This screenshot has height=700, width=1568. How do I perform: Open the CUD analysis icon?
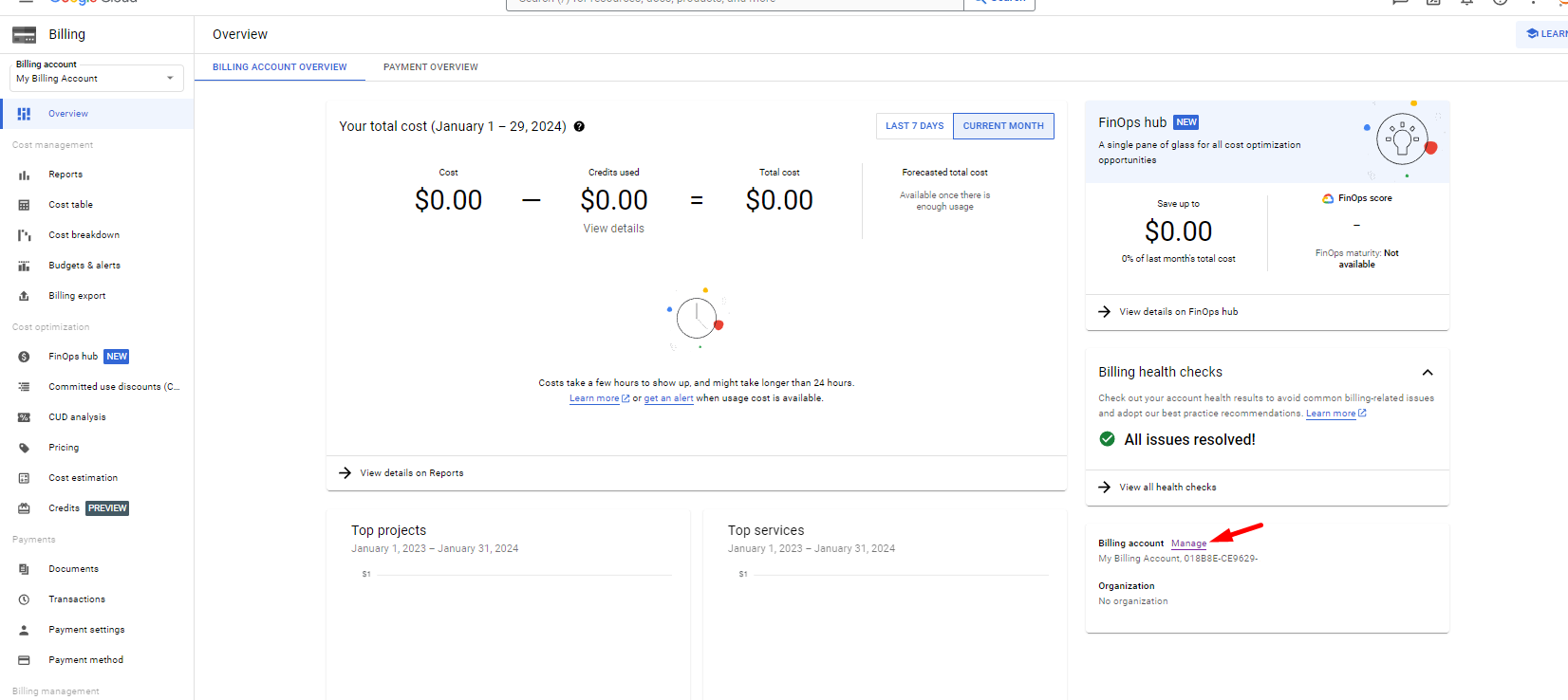click(24, 417)
